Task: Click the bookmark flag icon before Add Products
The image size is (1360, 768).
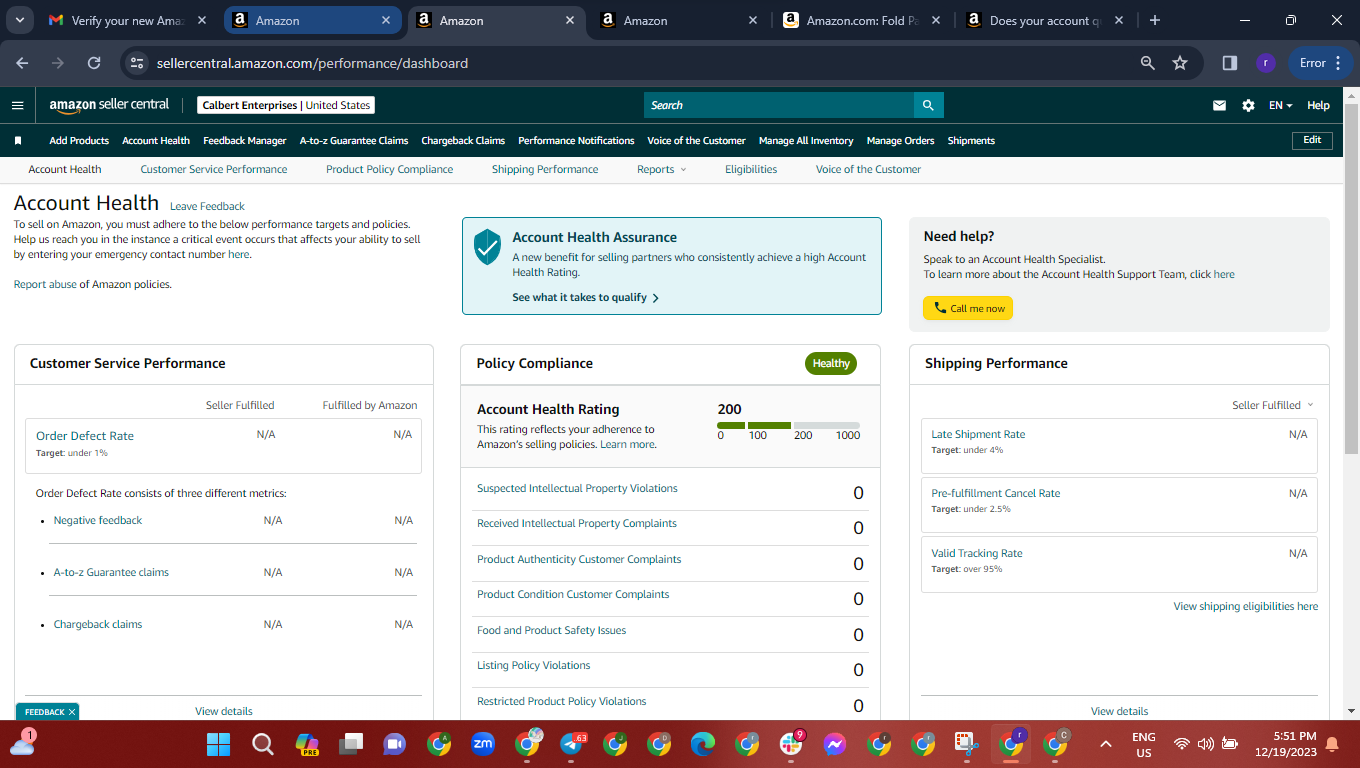Action: (18, 141)
